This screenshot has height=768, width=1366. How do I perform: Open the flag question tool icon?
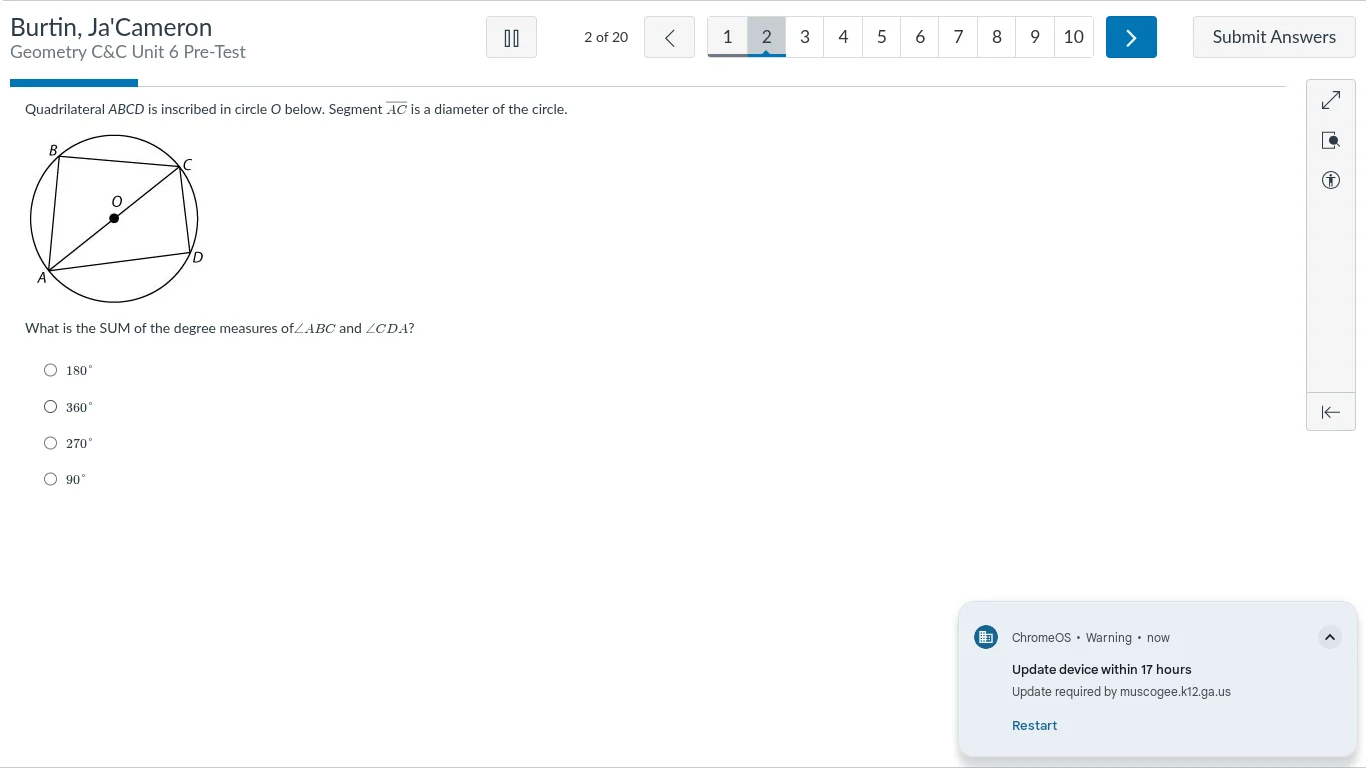pyautogui.click(x=1330, y=140)
